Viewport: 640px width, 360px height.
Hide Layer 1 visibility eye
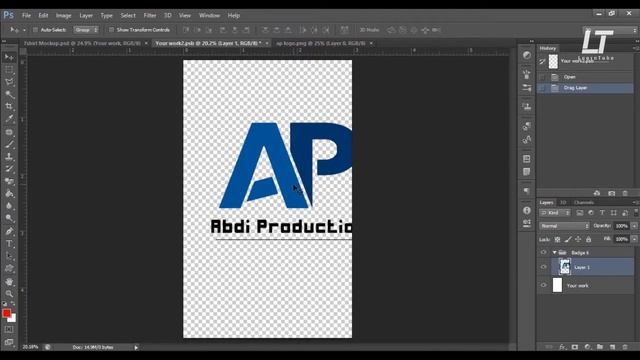[543, 267]
